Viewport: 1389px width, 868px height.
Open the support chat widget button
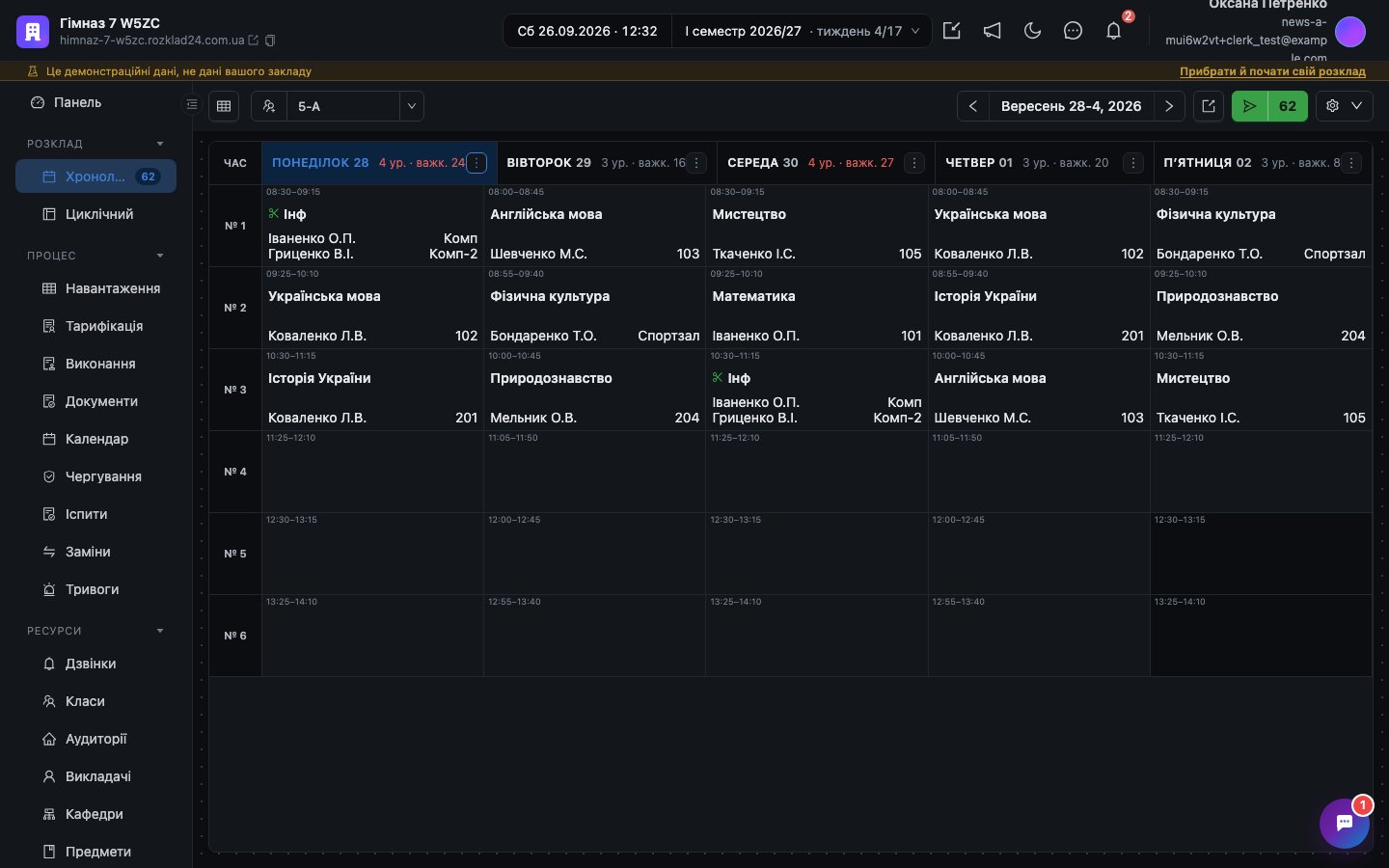pos(1345,824)
